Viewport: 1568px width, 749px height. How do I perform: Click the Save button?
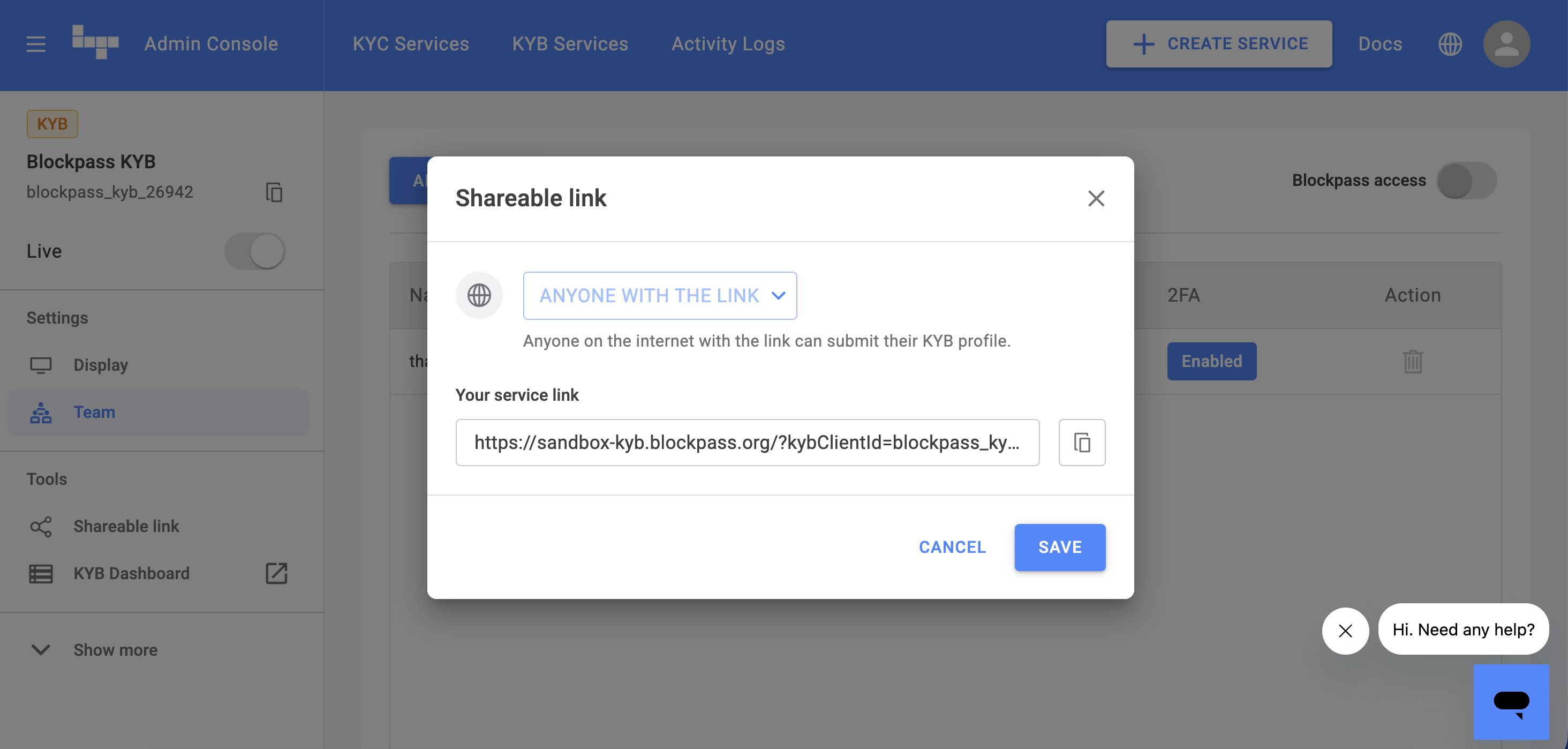click(1060, 548)
